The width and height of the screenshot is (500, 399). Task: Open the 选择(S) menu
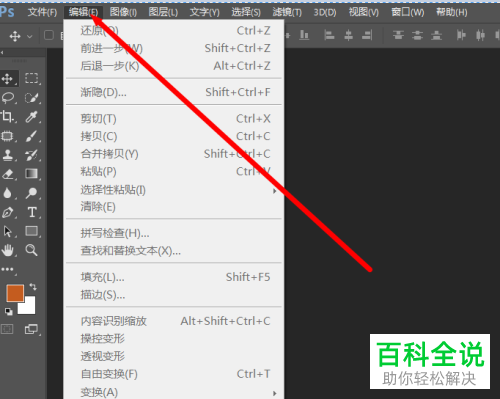click(x=246, y=12)
